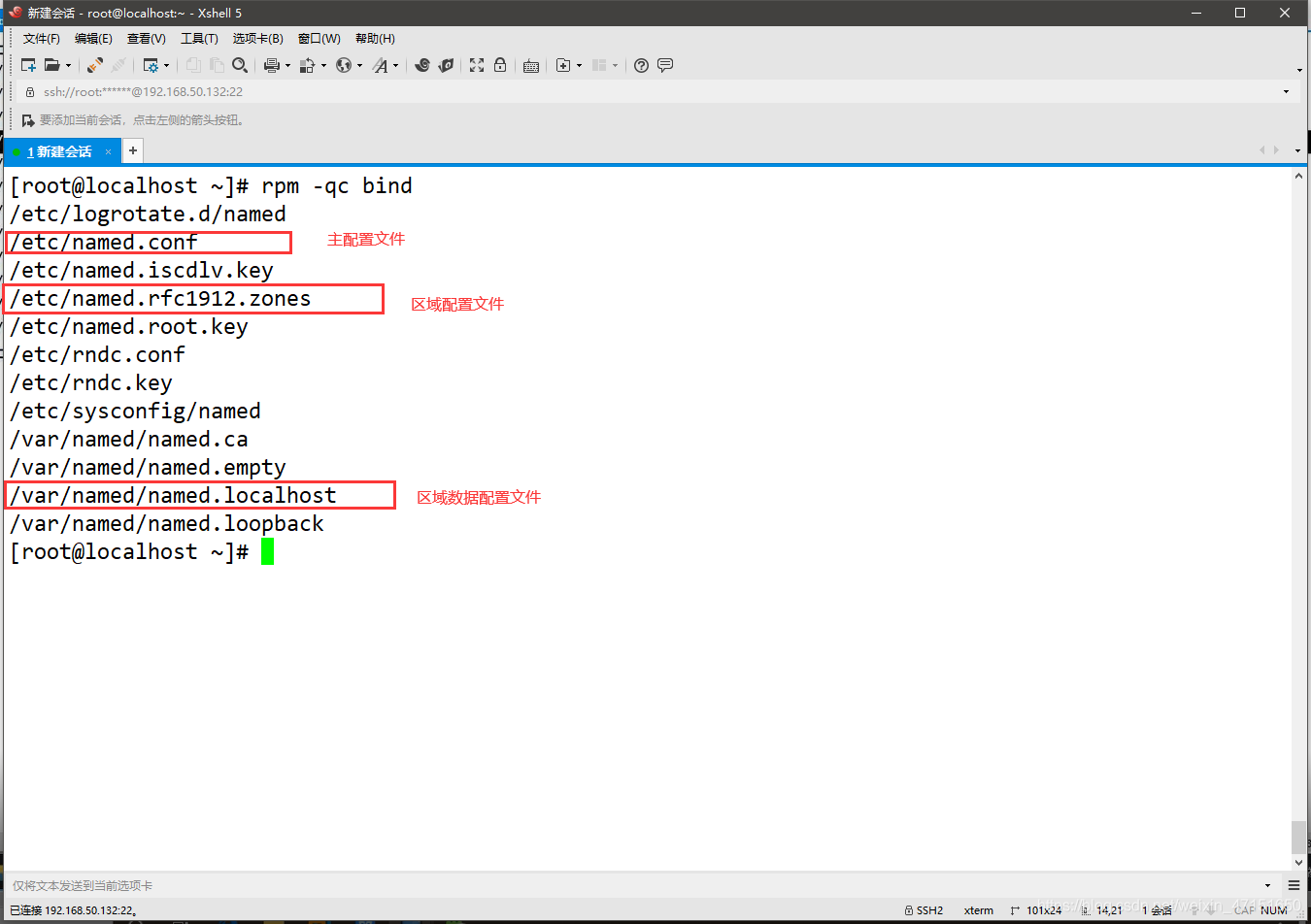Click the Copy toolbar icon

(x=193, y=65)
